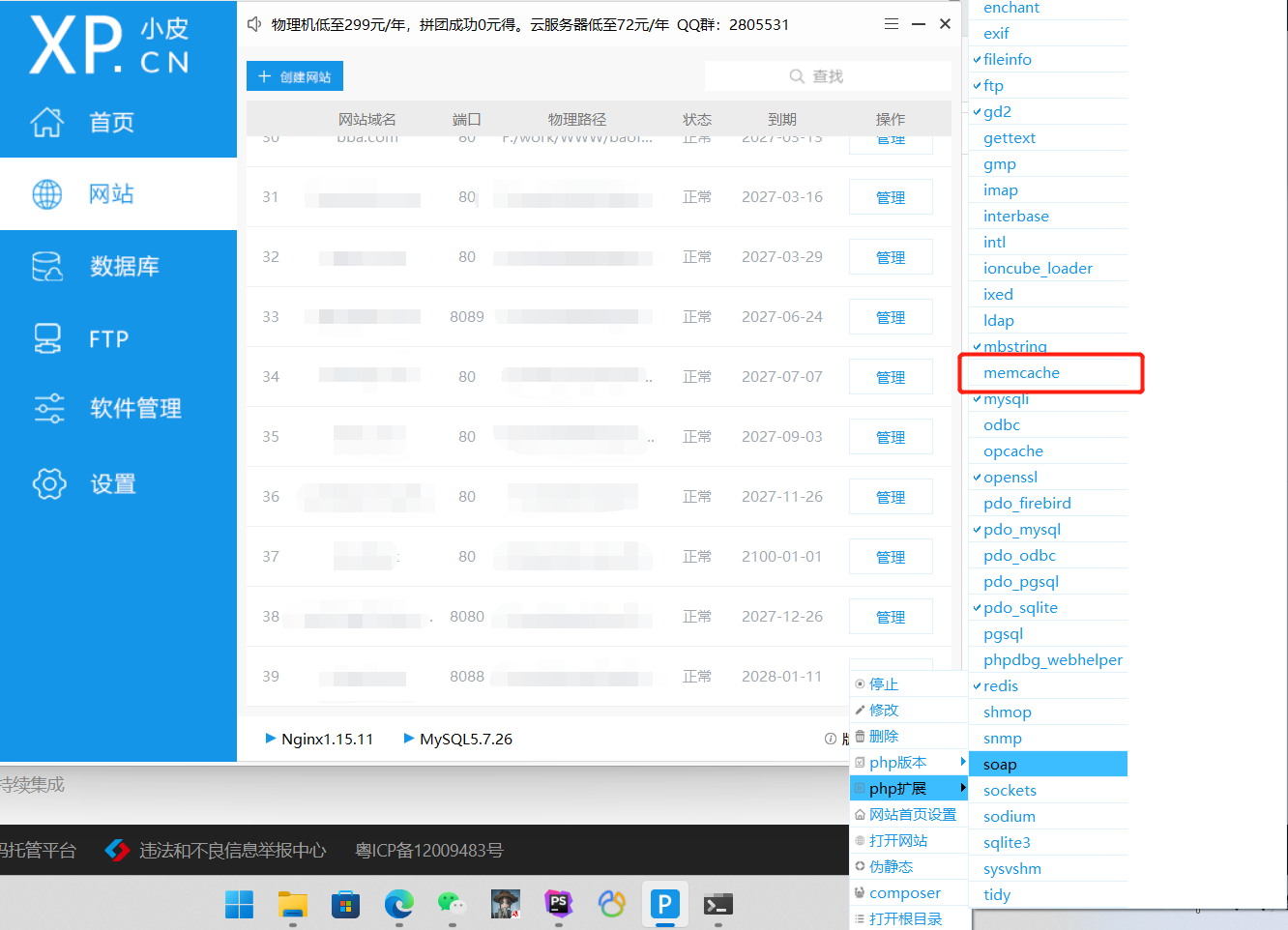Click the hamburger menu icon in title bar
This screenshot has height=930, width=1288.
(x=892, y=24)
